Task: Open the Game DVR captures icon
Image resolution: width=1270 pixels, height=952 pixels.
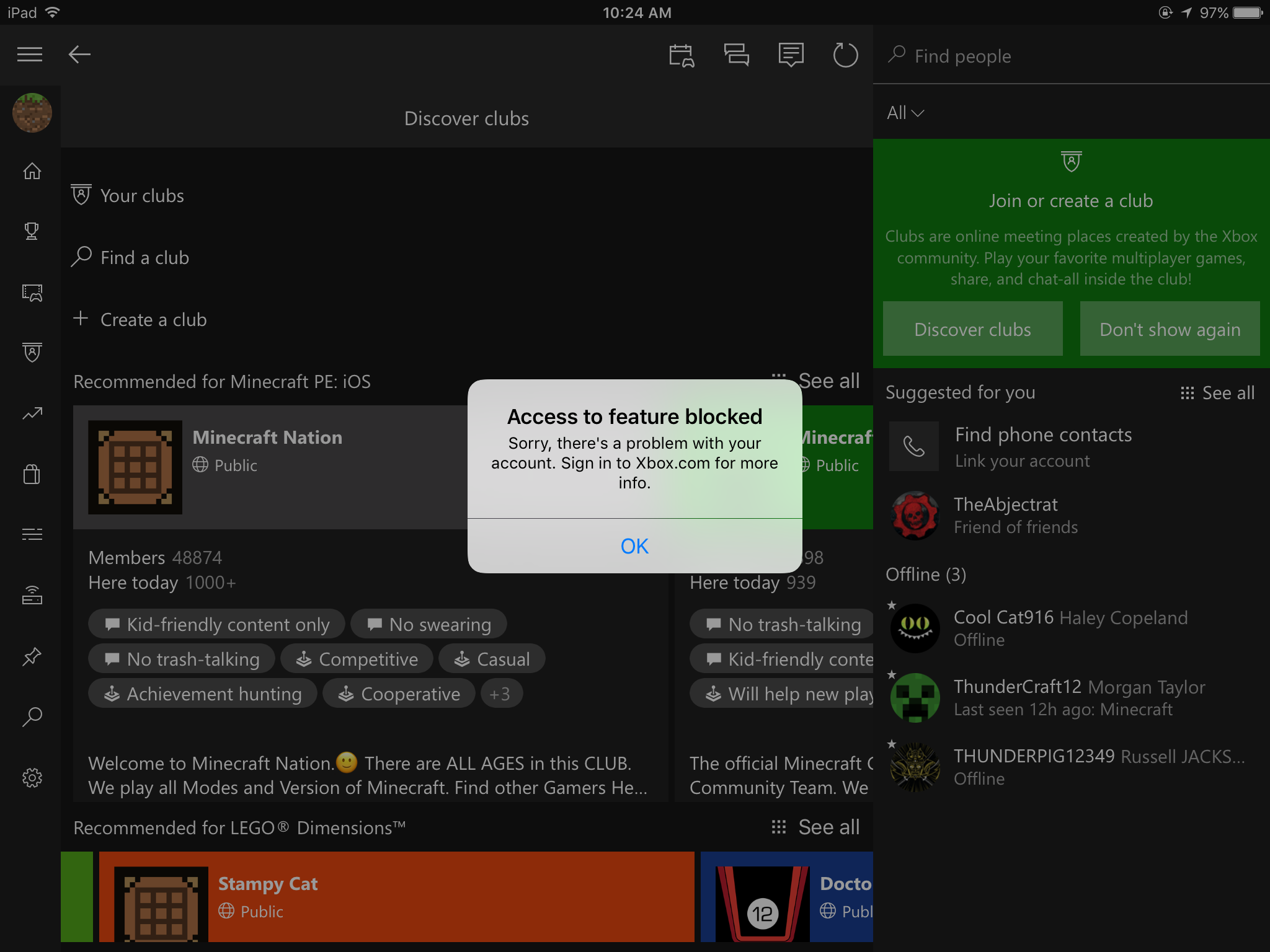Action: [32, 292]
